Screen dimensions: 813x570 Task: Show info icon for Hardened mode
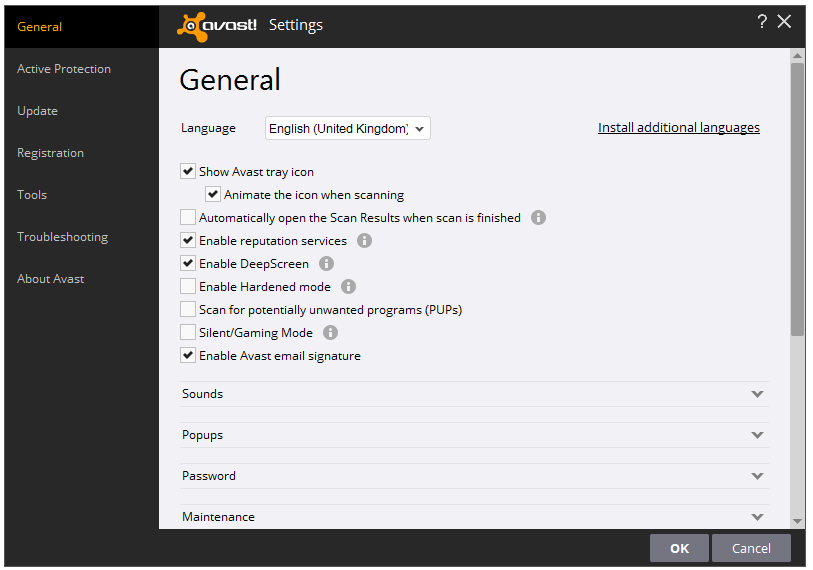coord(348,287)
